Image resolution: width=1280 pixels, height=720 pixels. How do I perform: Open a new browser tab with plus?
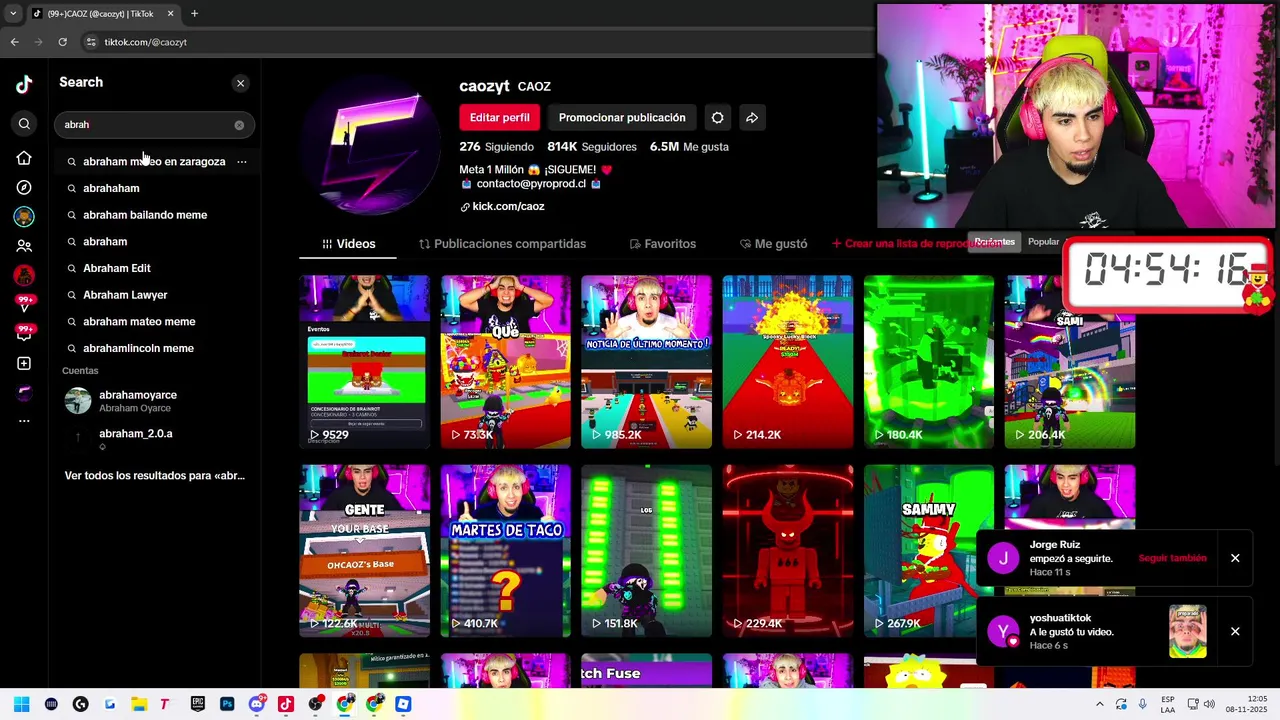pyautogui.click(x=194, y=14)
